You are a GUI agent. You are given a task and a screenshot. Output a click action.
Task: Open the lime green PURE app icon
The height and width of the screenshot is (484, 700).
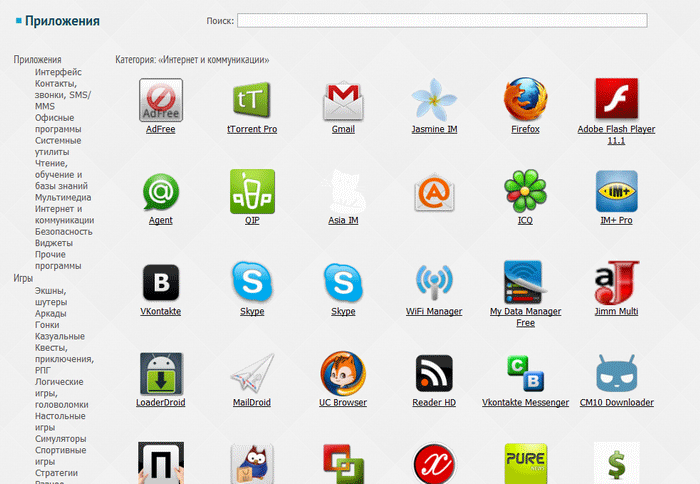point(525,463)
